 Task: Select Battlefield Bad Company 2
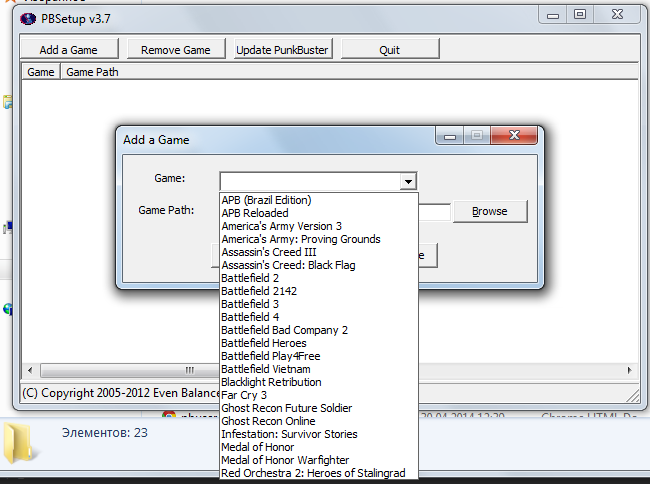click(x=319, y=330)
